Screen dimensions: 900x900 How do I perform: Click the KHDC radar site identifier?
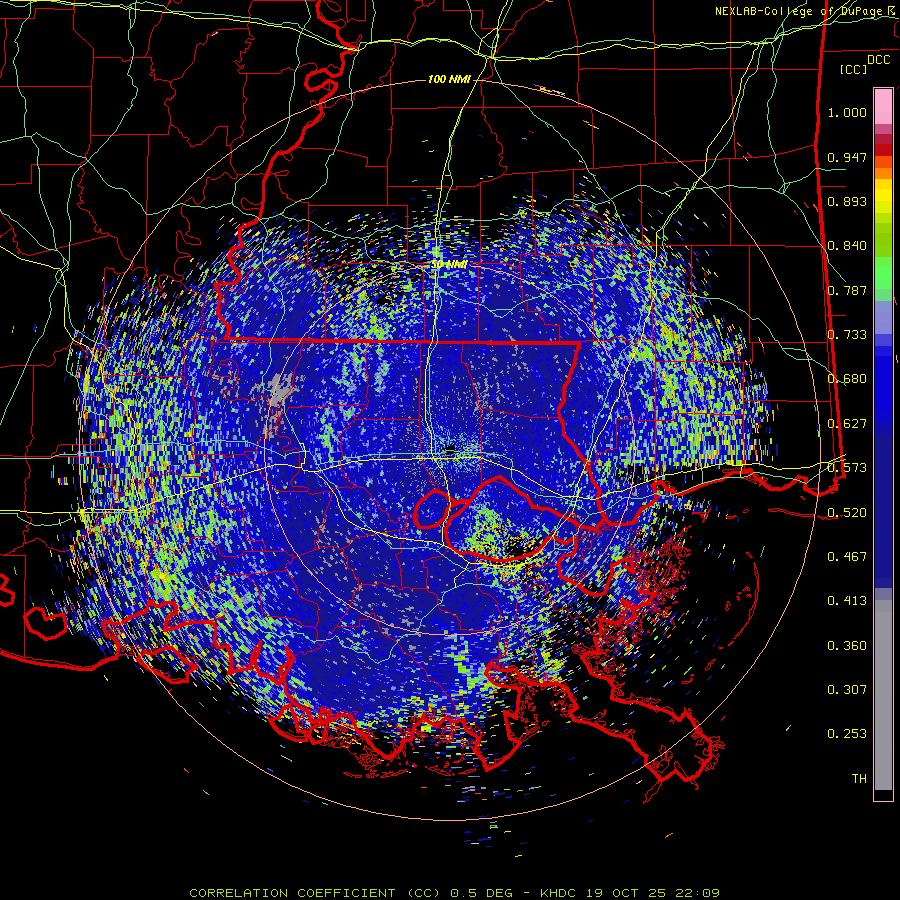558,893
